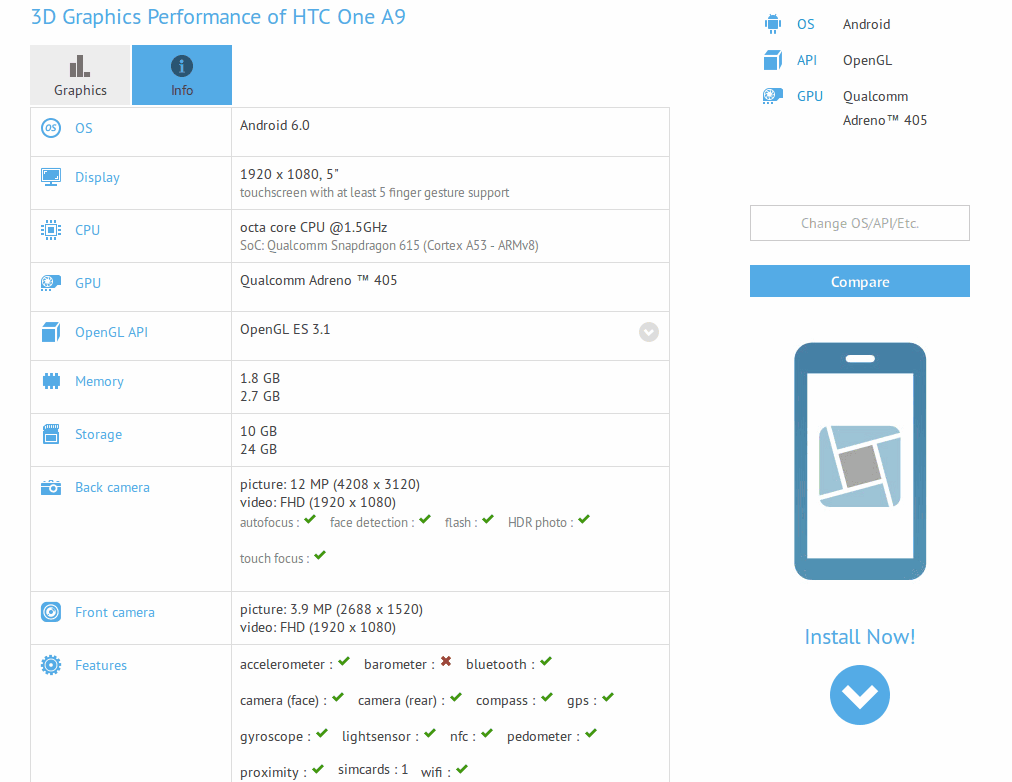Click the HDR photo checkmark

click(584, 519)
